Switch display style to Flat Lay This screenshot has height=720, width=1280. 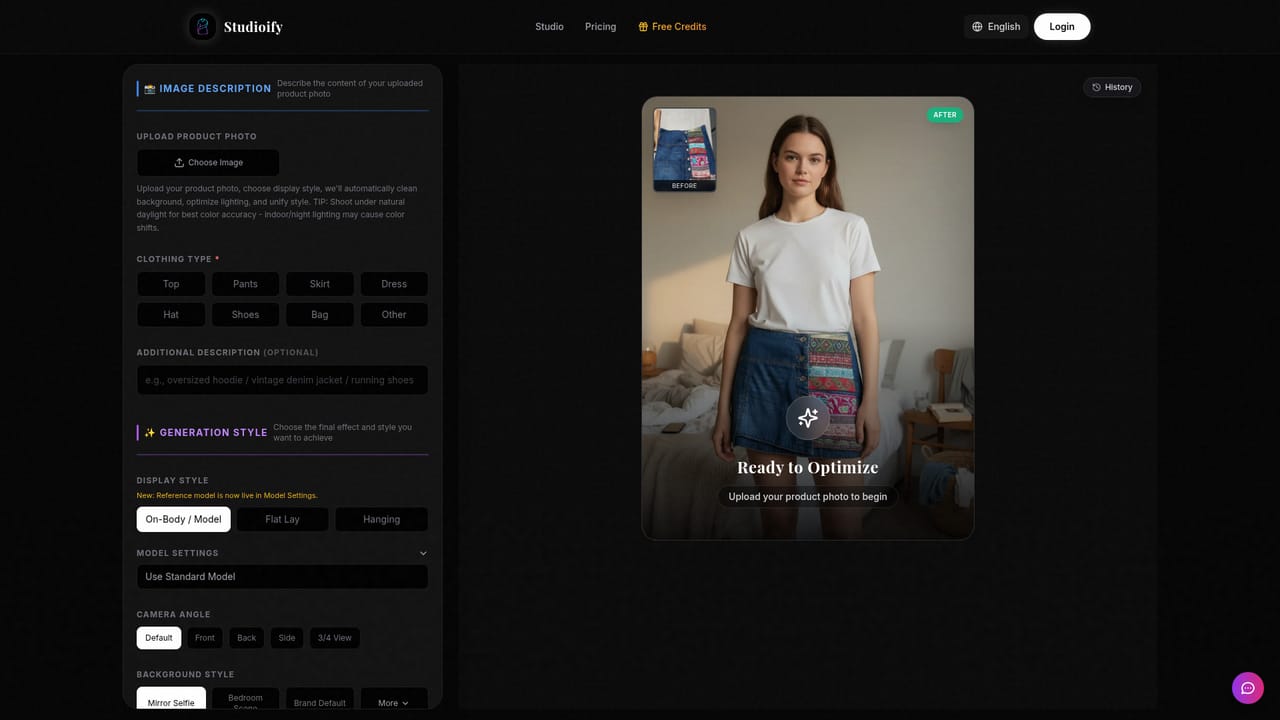click(282, 519)
